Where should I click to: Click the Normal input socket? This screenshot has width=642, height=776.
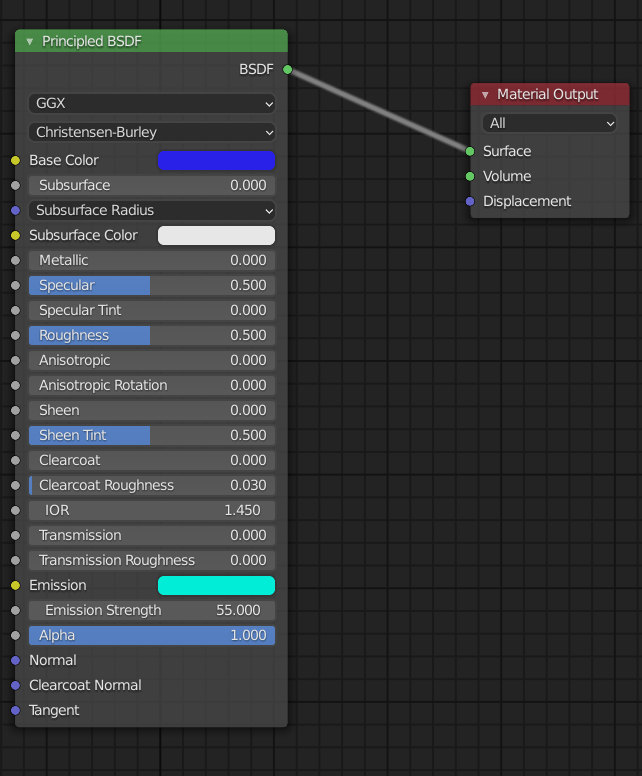point(15,660)
